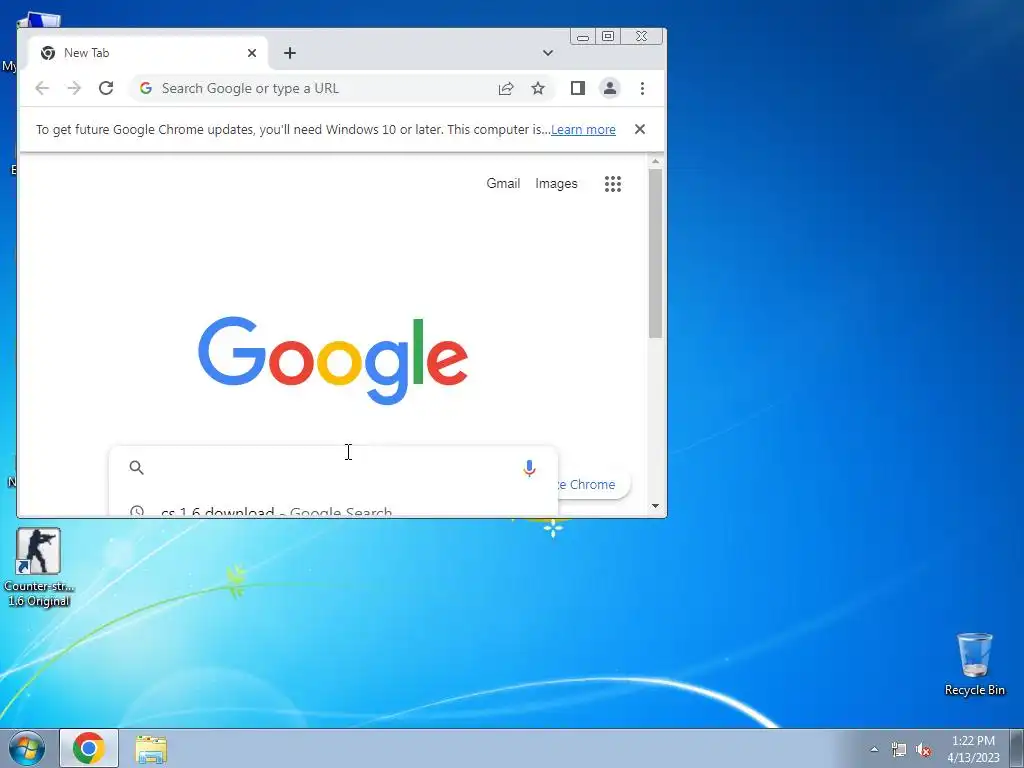
Task: Expand the tab search chevron
Action: click(x=548, y=53)
